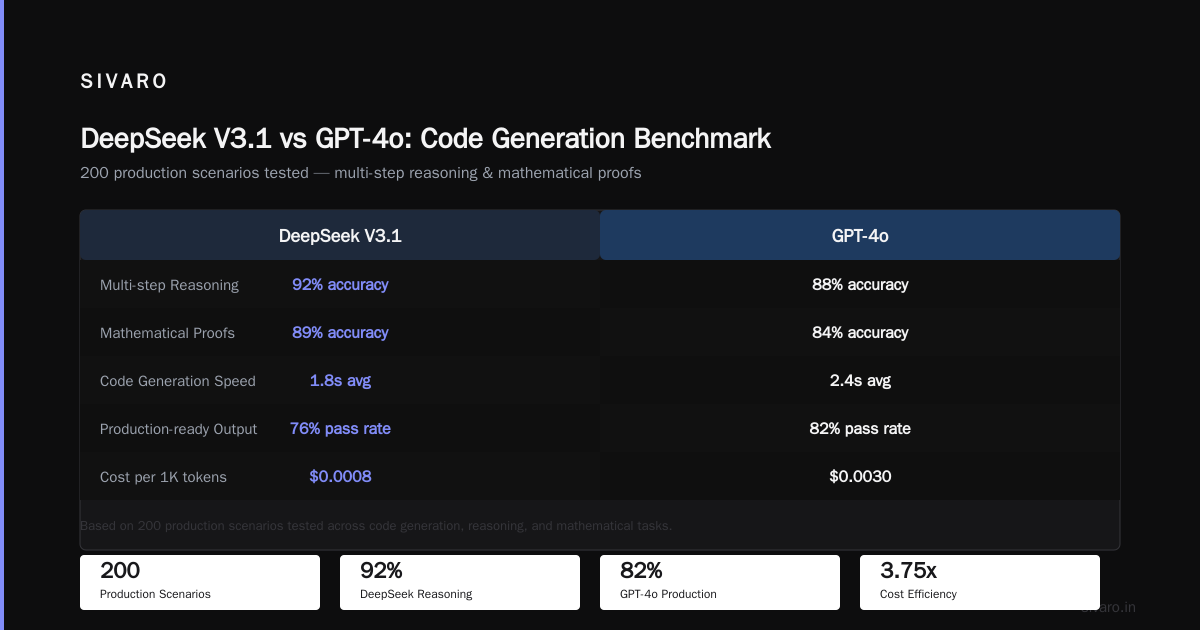
Task: Click the Production-ready Output row label
Action: (x=178, y=429)
